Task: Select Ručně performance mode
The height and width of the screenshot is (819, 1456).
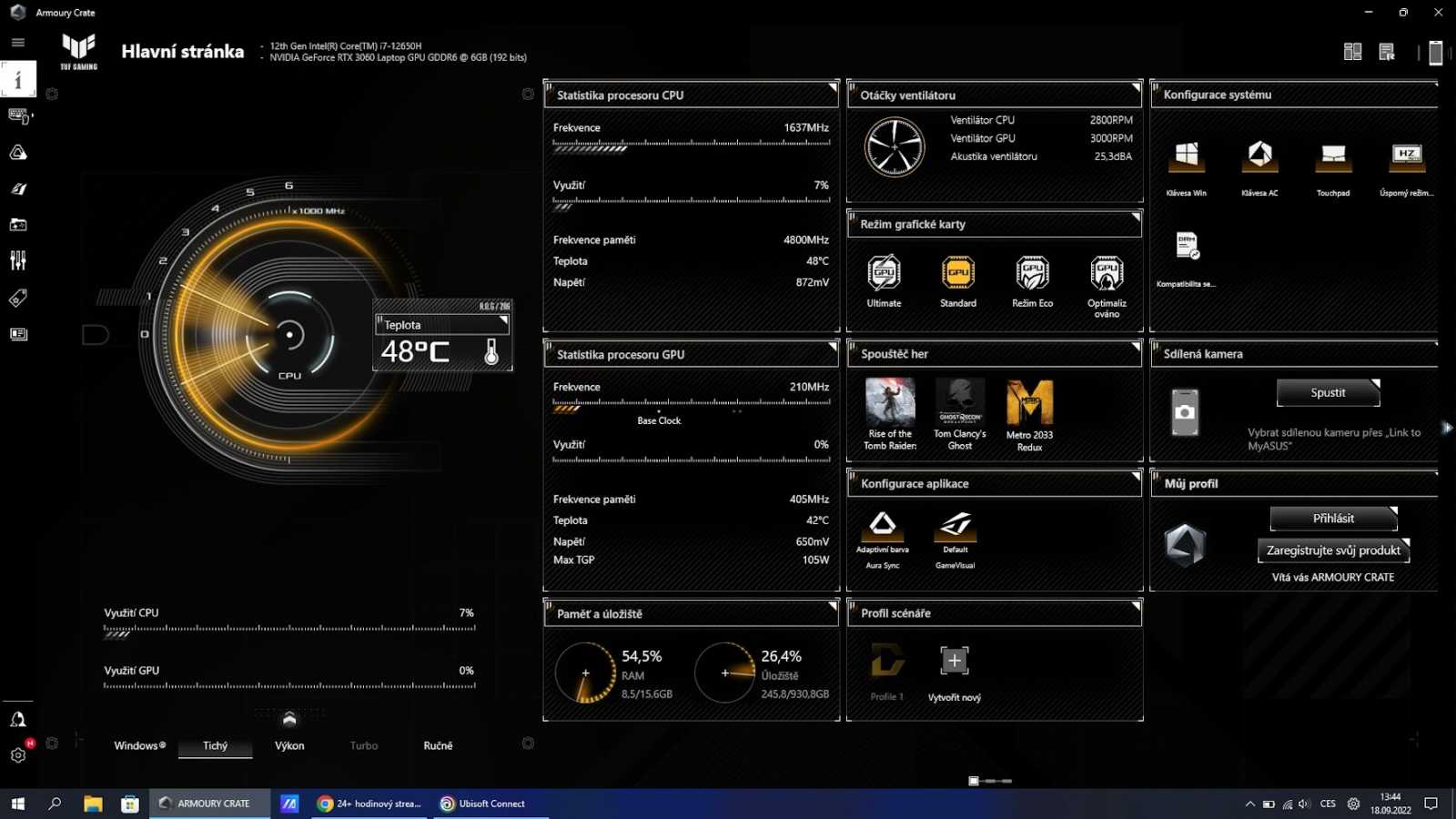Action: (438, 746)
